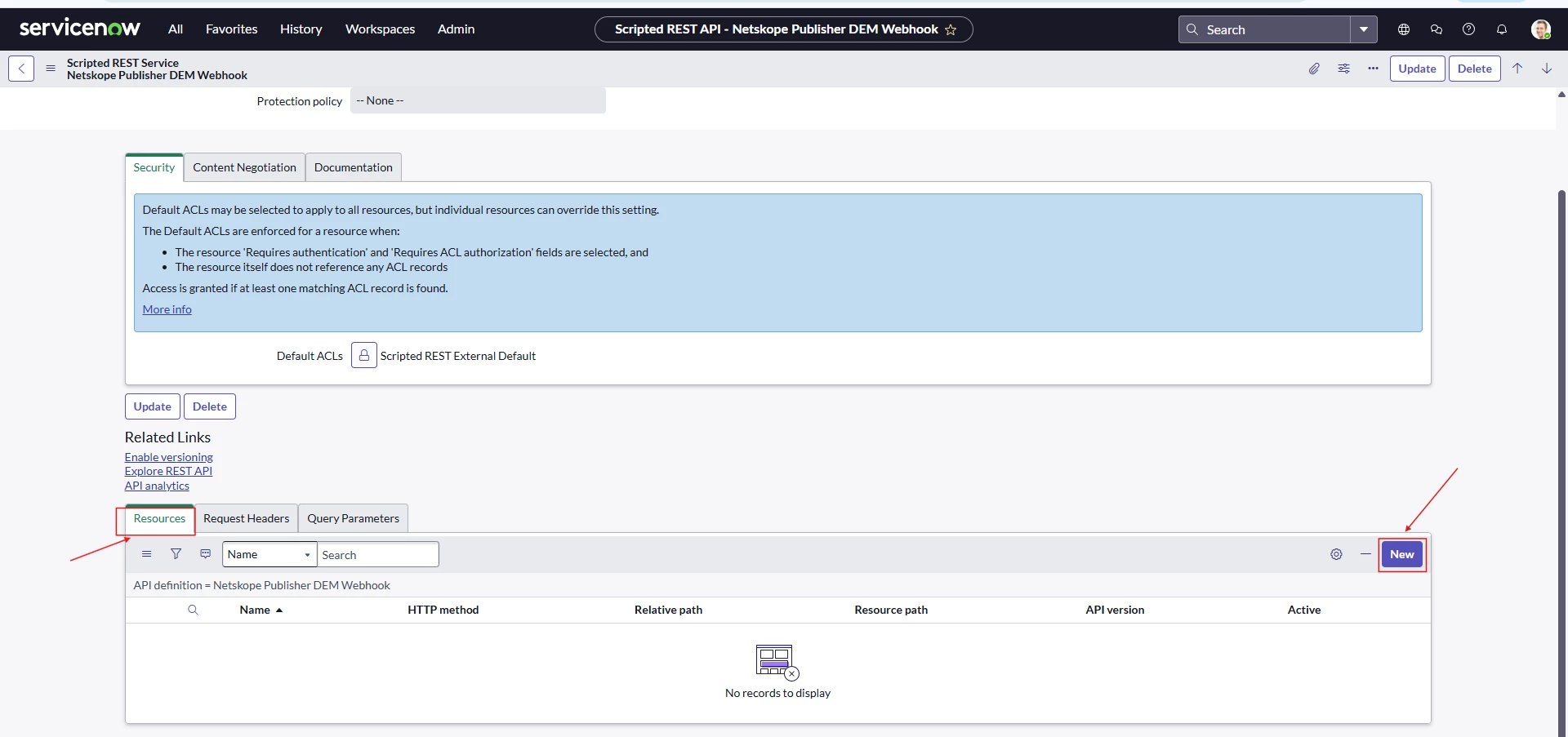The width and height of the screenshot is (1568, 737).
Task: Go to previous record up arrow
Action: (x=1517, y=69)
